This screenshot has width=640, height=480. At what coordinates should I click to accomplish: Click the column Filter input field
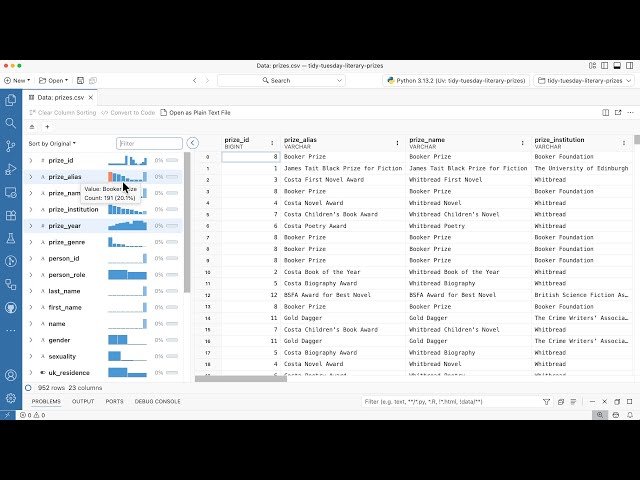(x=149, y=143)
